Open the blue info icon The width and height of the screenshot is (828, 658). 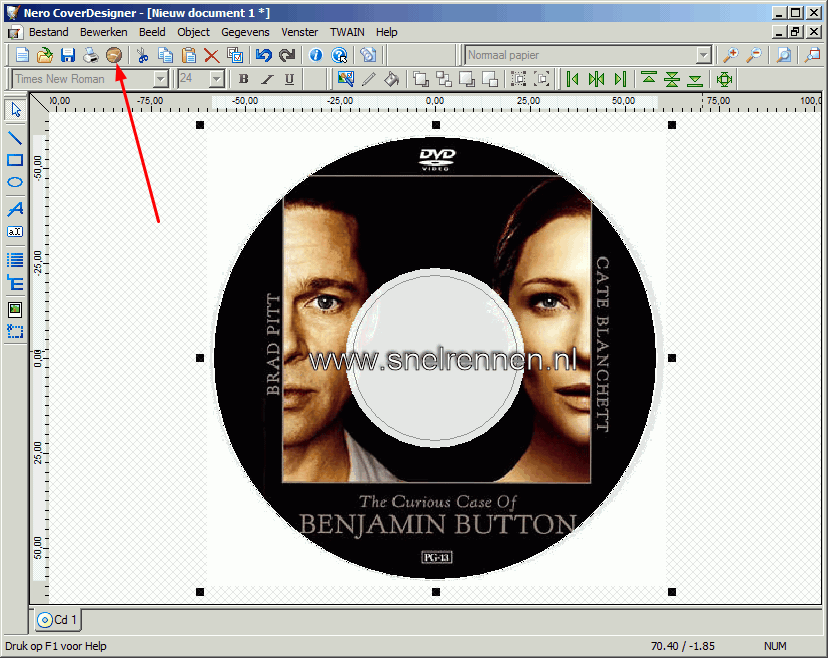pos(316,55)
